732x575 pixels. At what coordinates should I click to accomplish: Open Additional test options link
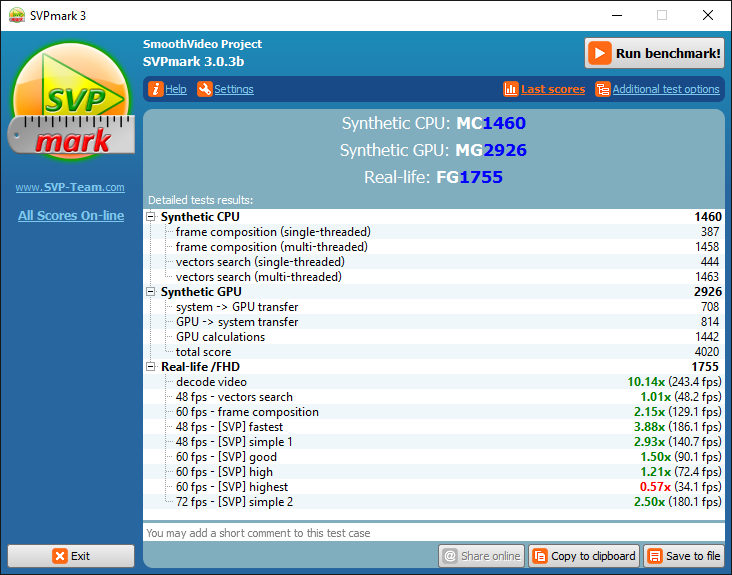(666, 89)
